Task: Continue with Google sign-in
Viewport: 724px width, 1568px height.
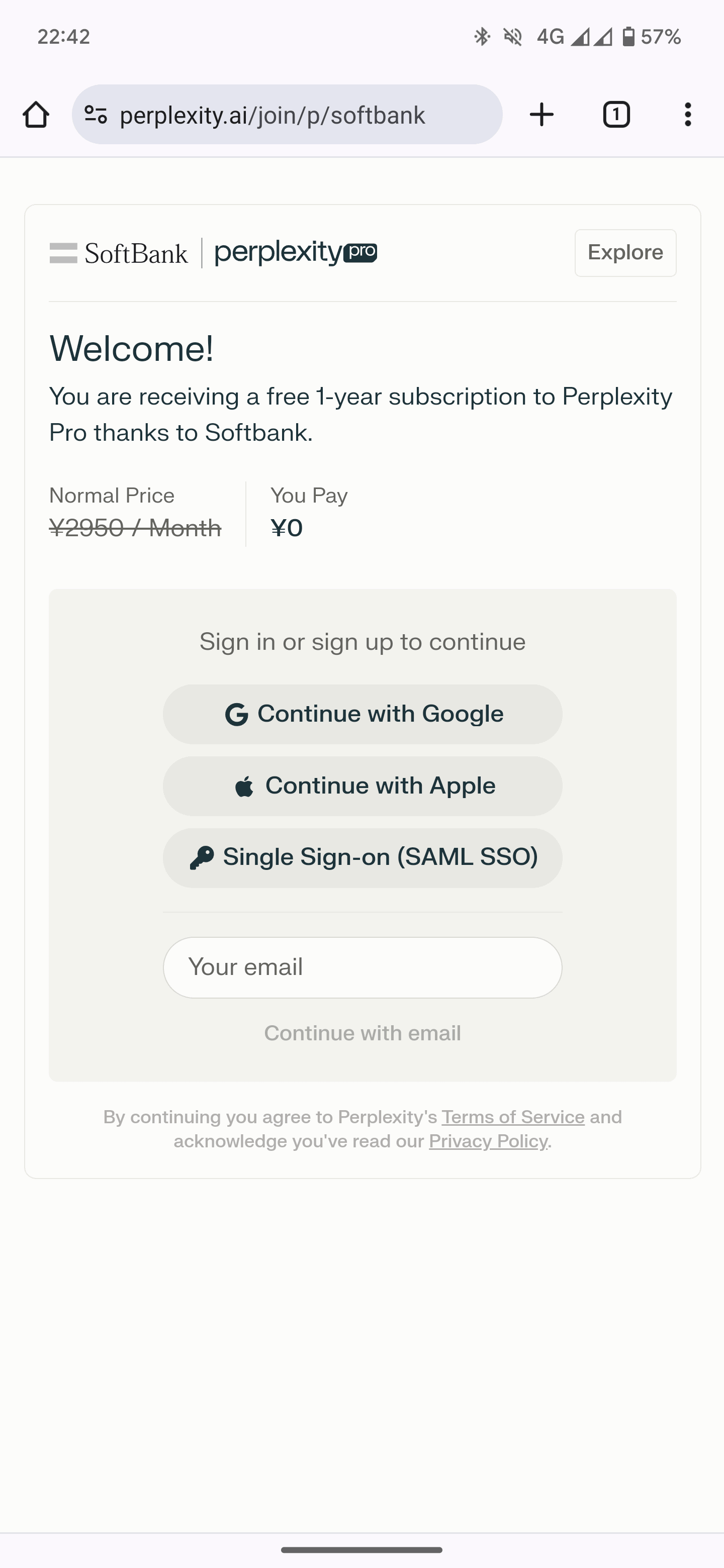Action: (363, 714)
